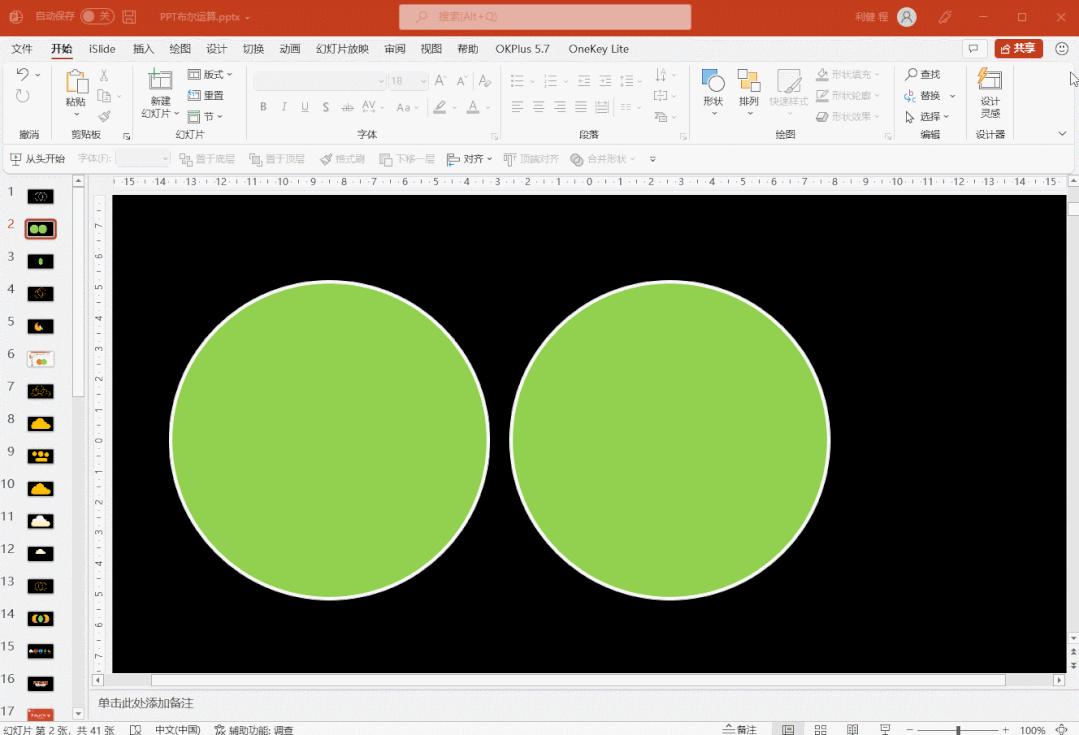The width and height of the screenshot is (1079, 735).
Task: Expand the 版式 (Layout) dropdown
Action: pos(210,75)
